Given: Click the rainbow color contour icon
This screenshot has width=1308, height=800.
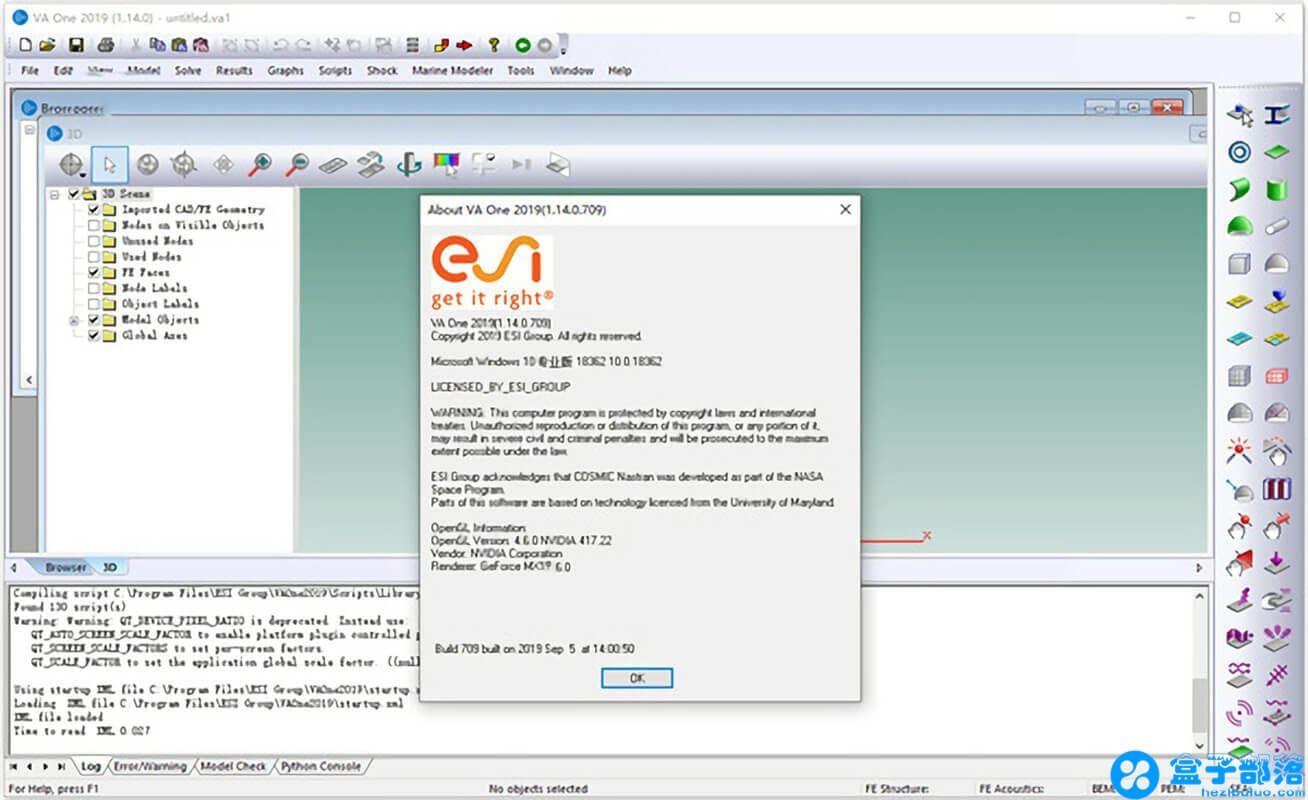Looking at the screenshot, I should [446, 165].
